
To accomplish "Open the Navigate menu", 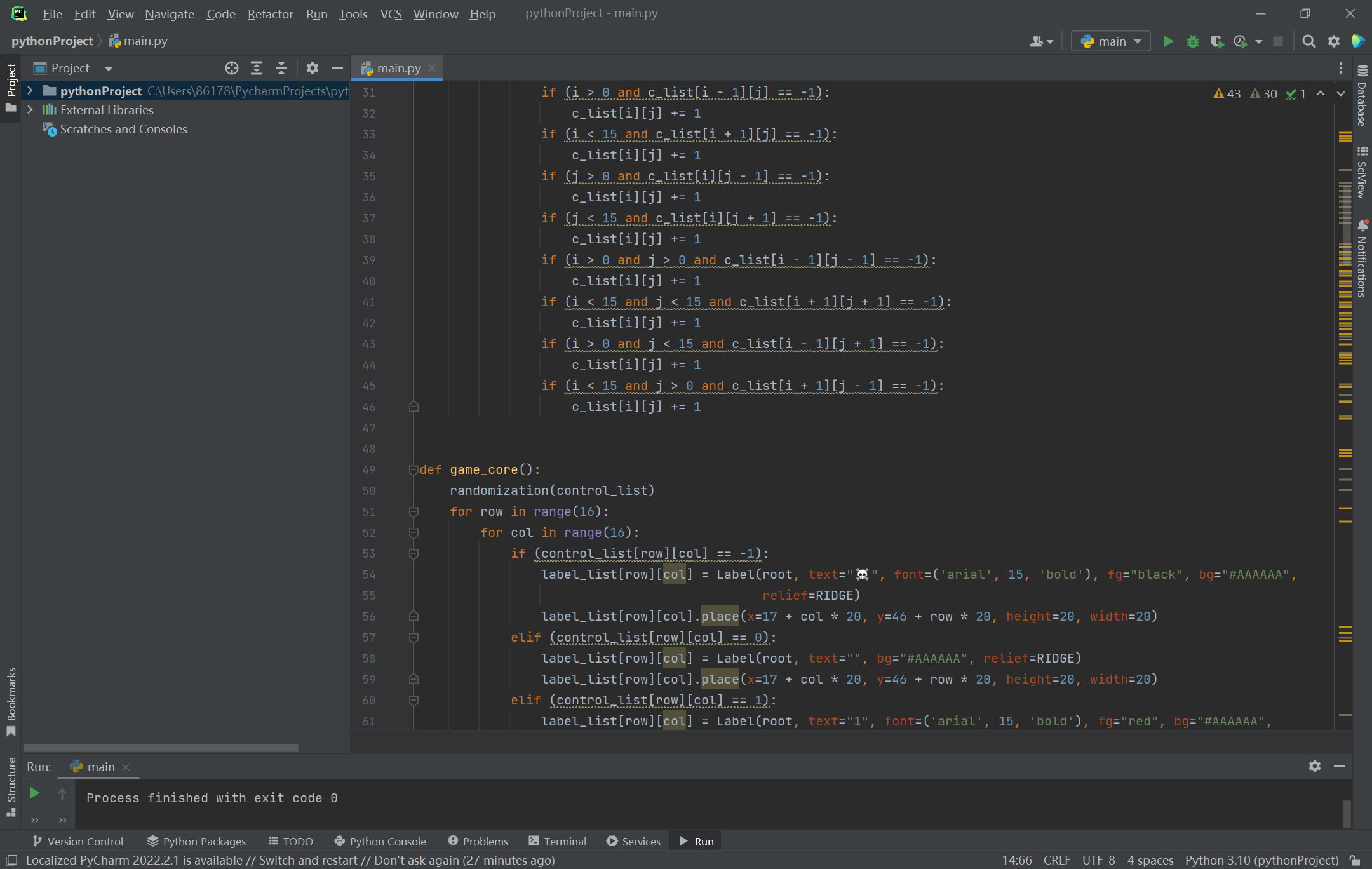I will [x=170, y=13].
